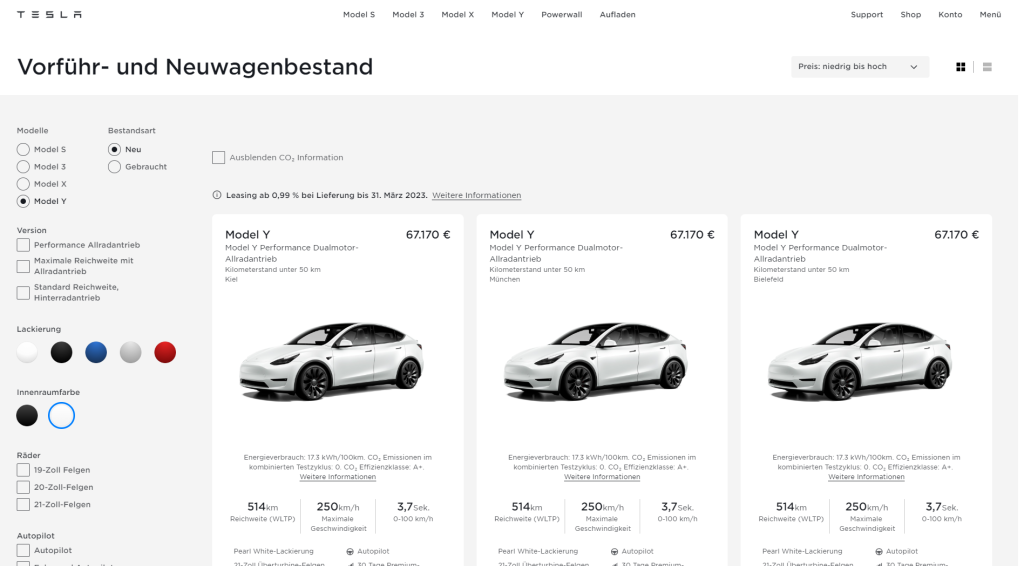Open Model X in top navigation
Screen dimensions: 1024x566
(458, 14)
